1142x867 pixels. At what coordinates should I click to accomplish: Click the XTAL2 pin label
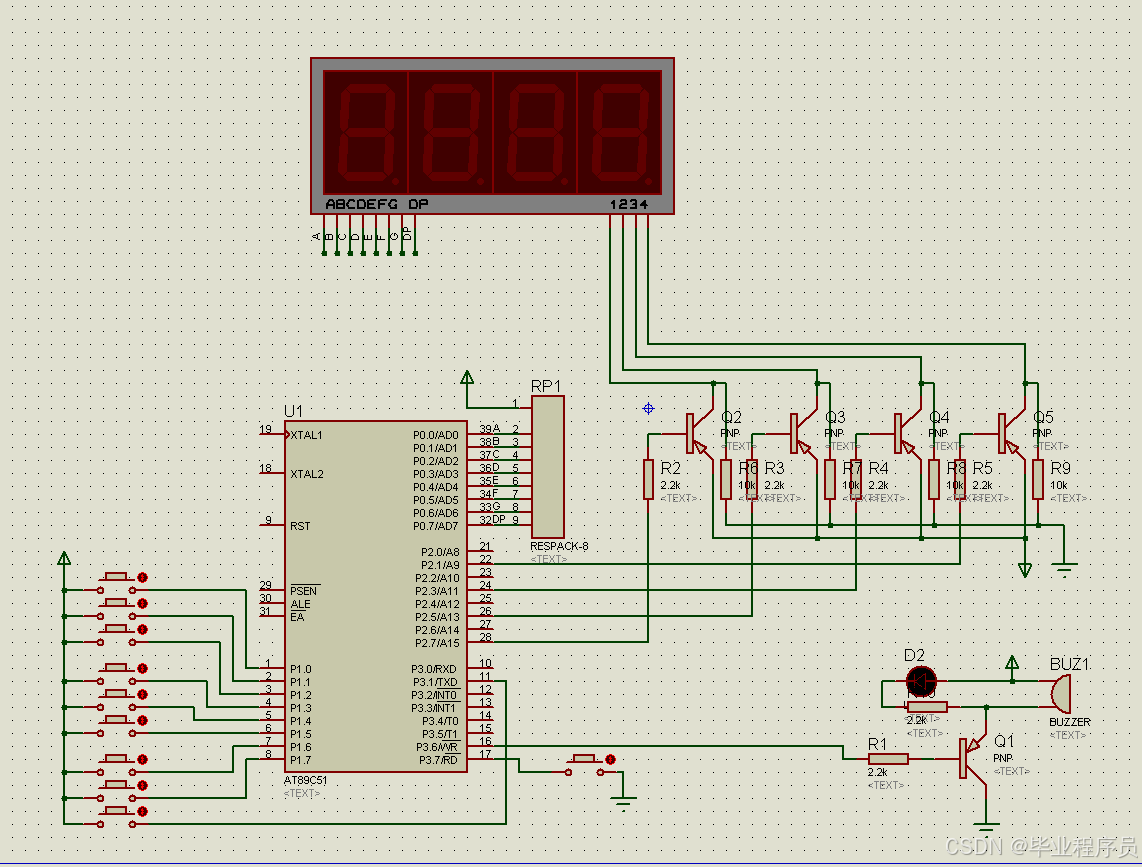click(x=307, y=474)
